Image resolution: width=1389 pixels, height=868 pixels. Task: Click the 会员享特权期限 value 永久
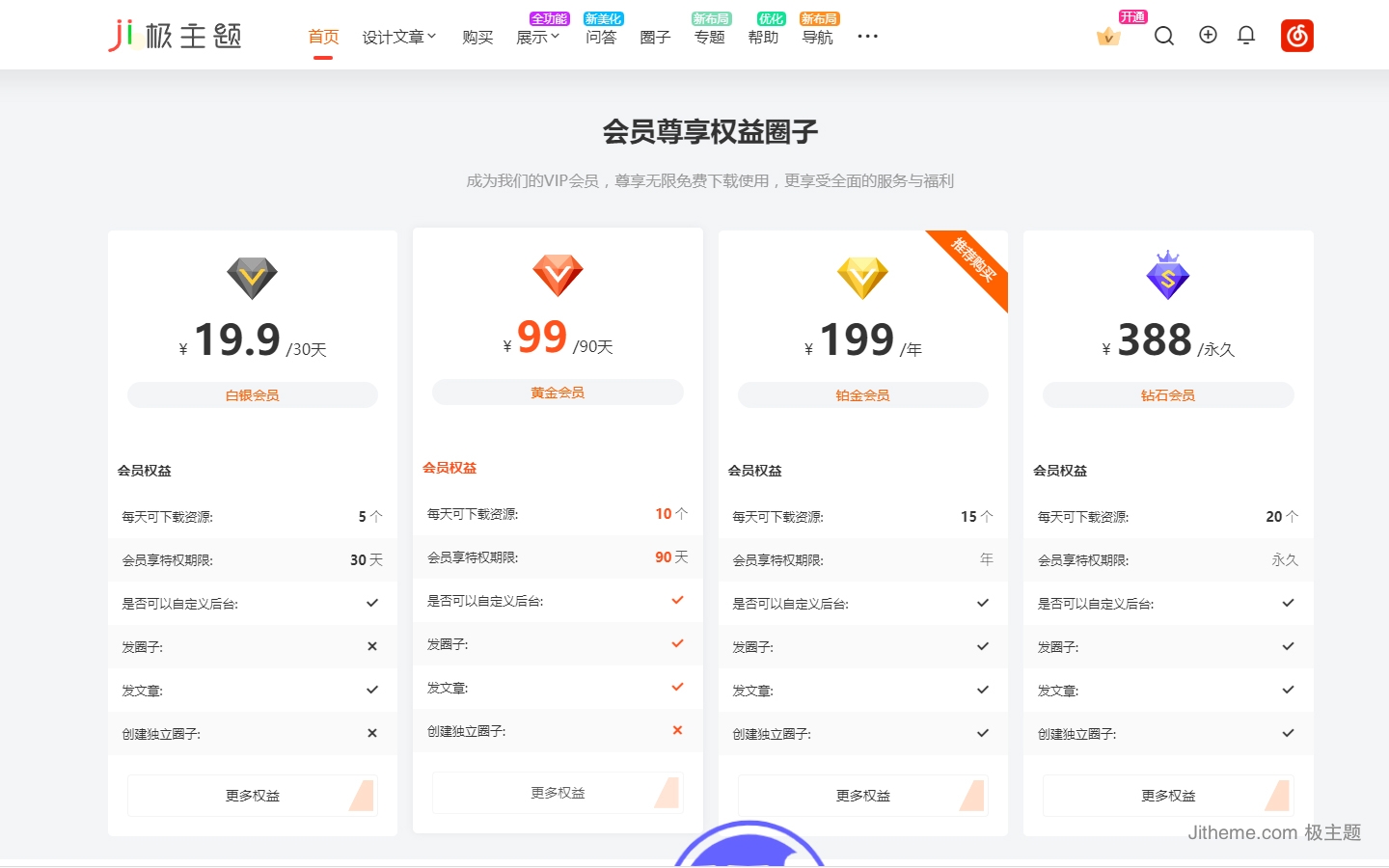[x=1285, y=560]
